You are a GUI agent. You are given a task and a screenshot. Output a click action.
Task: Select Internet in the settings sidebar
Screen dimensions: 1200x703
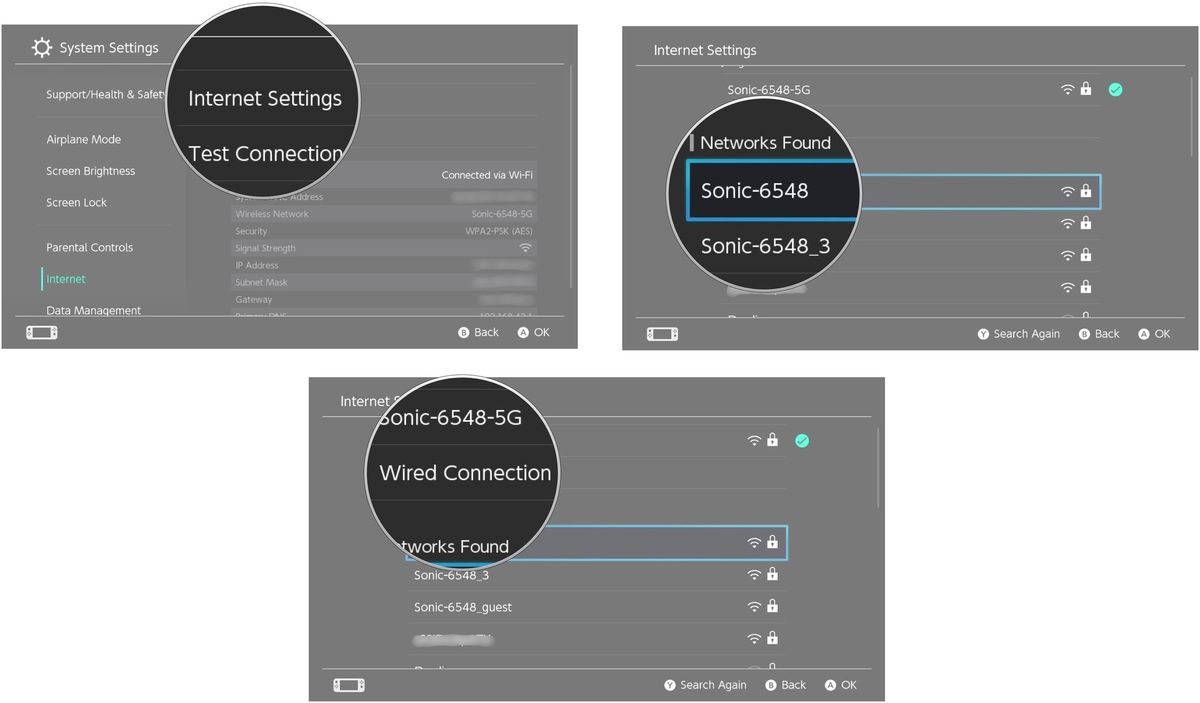pos(65,278)
